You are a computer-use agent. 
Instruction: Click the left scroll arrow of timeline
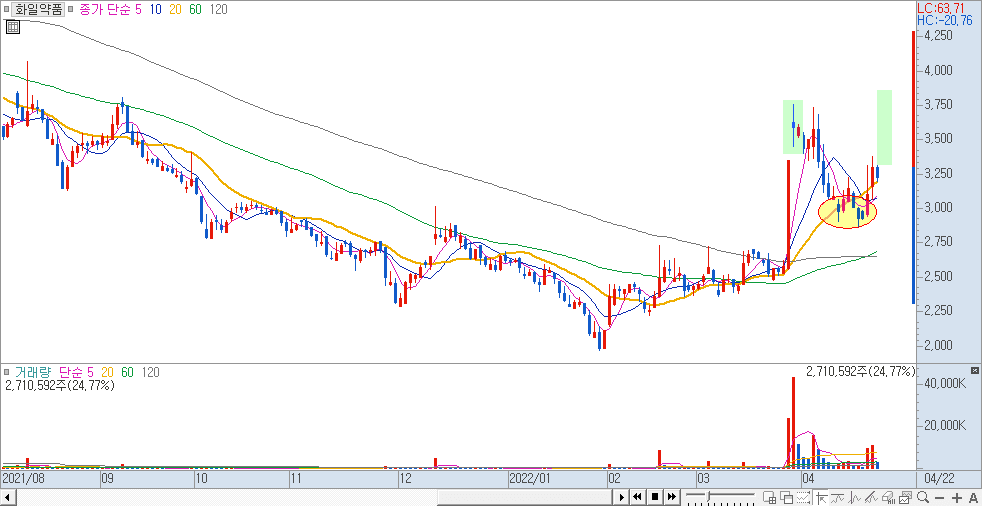coord(6,497)
